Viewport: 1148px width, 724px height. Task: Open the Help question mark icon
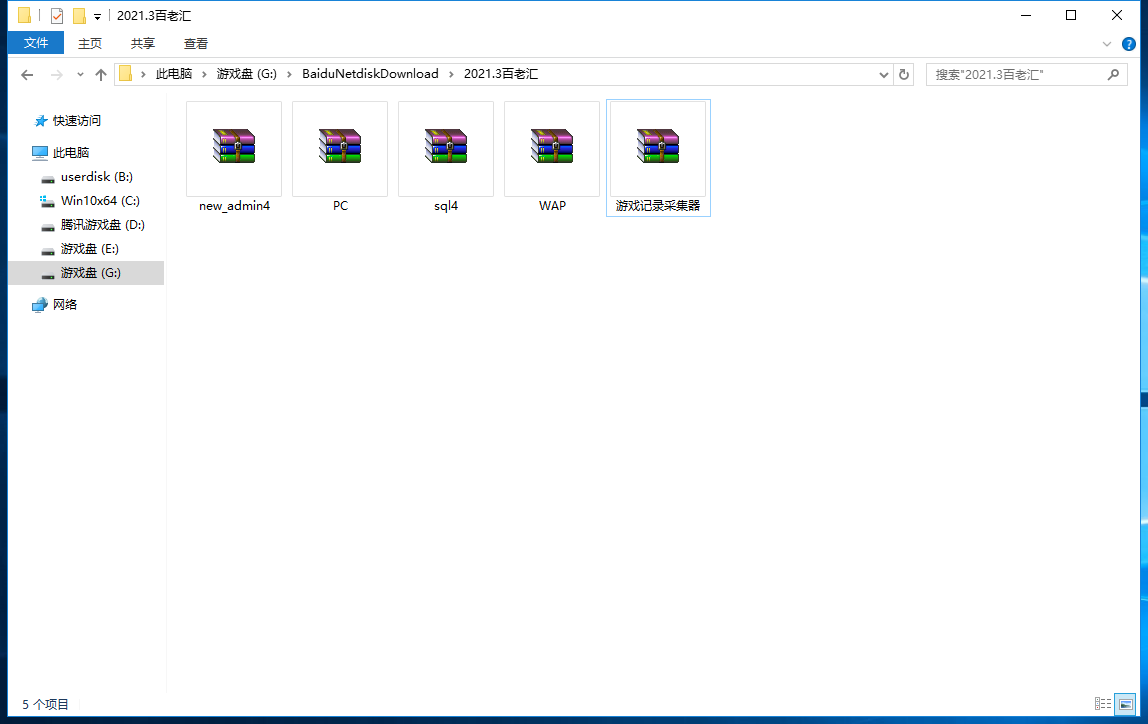(1129, 43)
